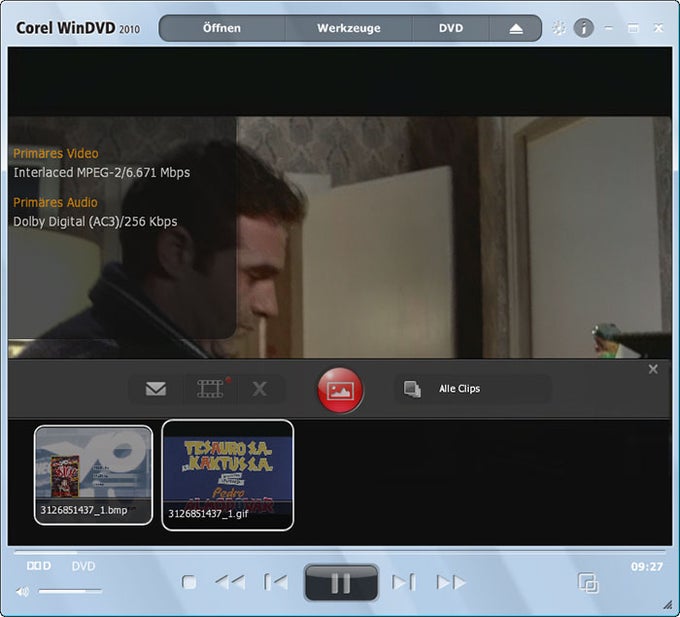Open settings via the gear icon
This screenshot has height=617, width=680.
pos(559,28)
